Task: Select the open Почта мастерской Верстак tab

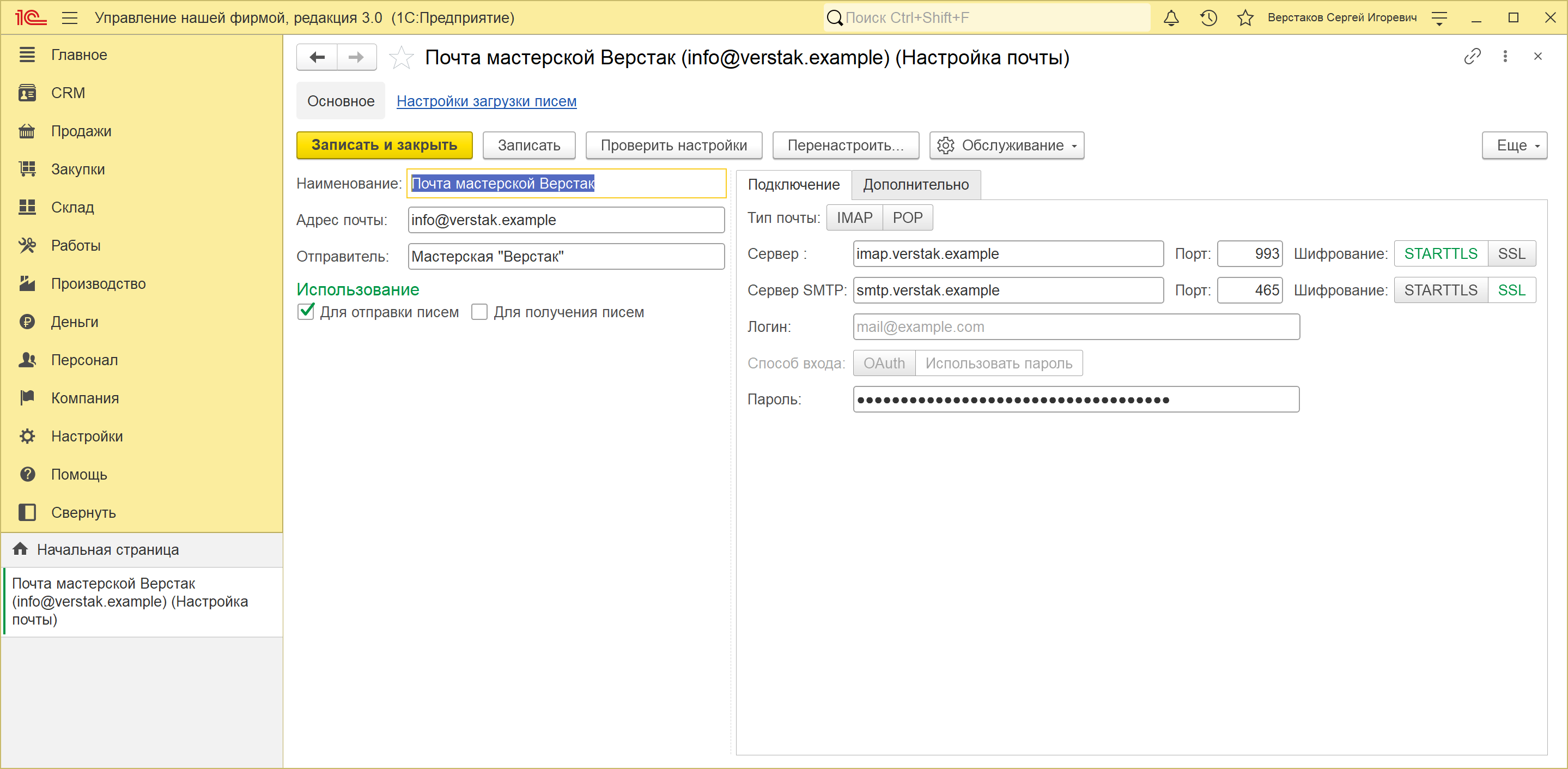Action: 141,602
